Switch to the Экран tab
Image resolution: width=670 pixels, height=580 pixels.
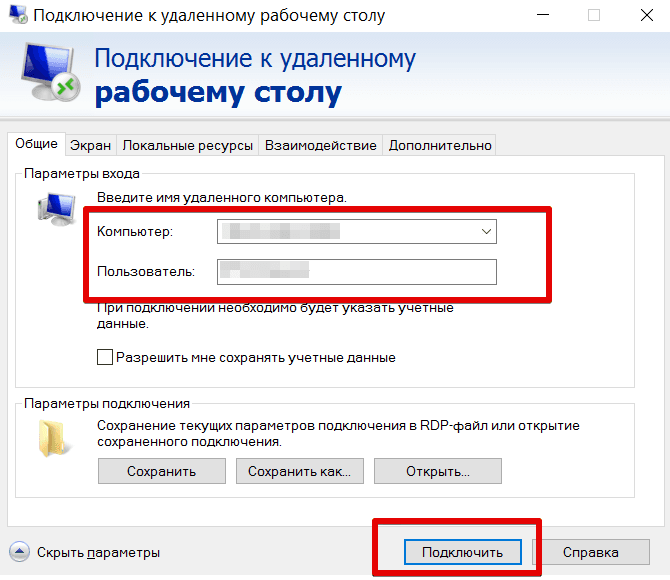[91, 145]
